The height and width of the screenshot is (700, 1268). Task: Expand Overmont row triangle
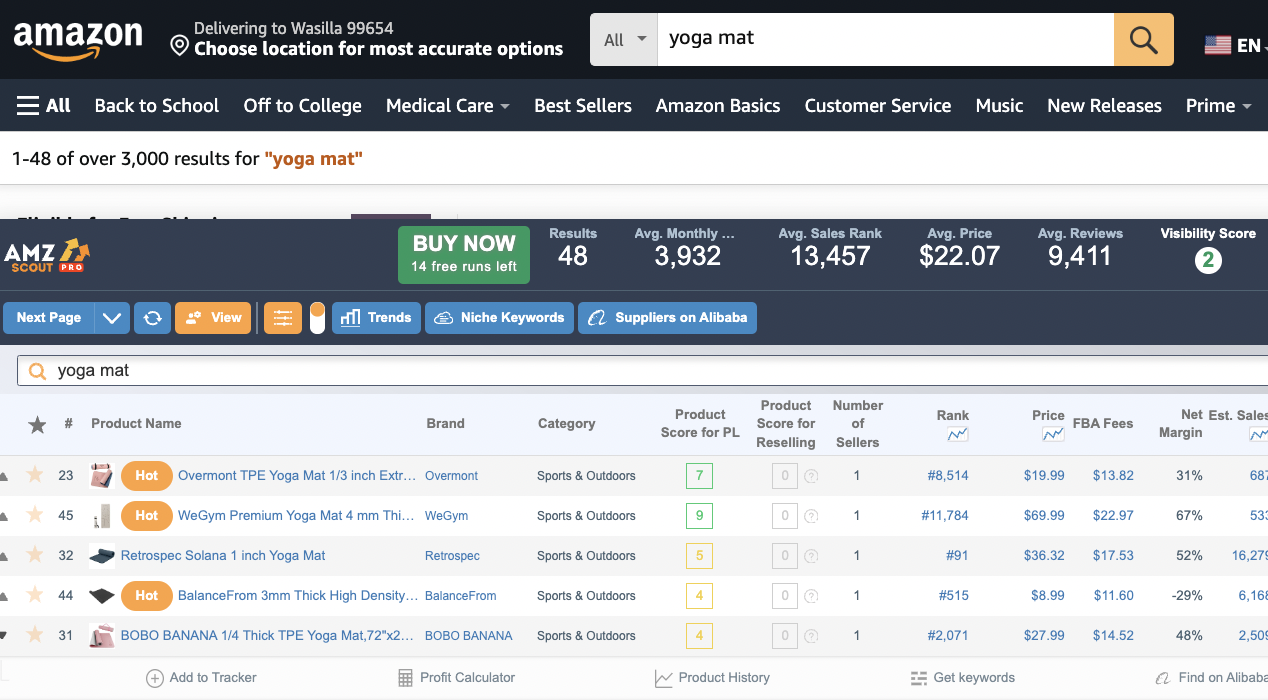[x=4, y=476]
